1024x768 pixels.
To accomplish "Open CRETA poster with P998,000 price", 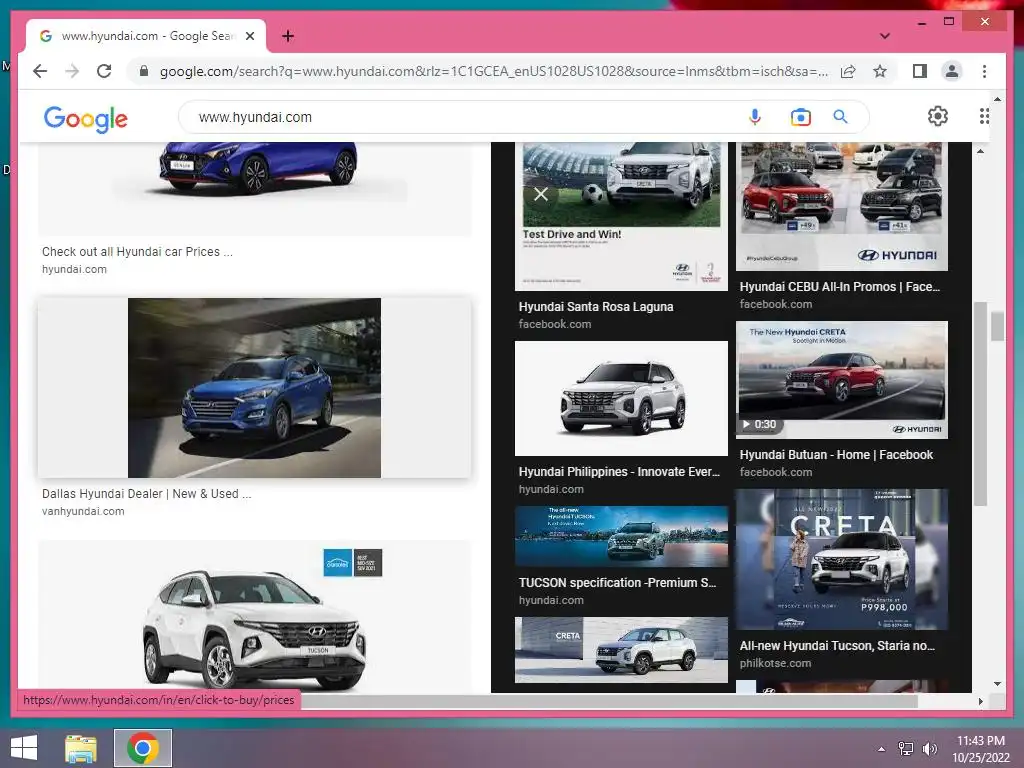I will pos(842,559).
